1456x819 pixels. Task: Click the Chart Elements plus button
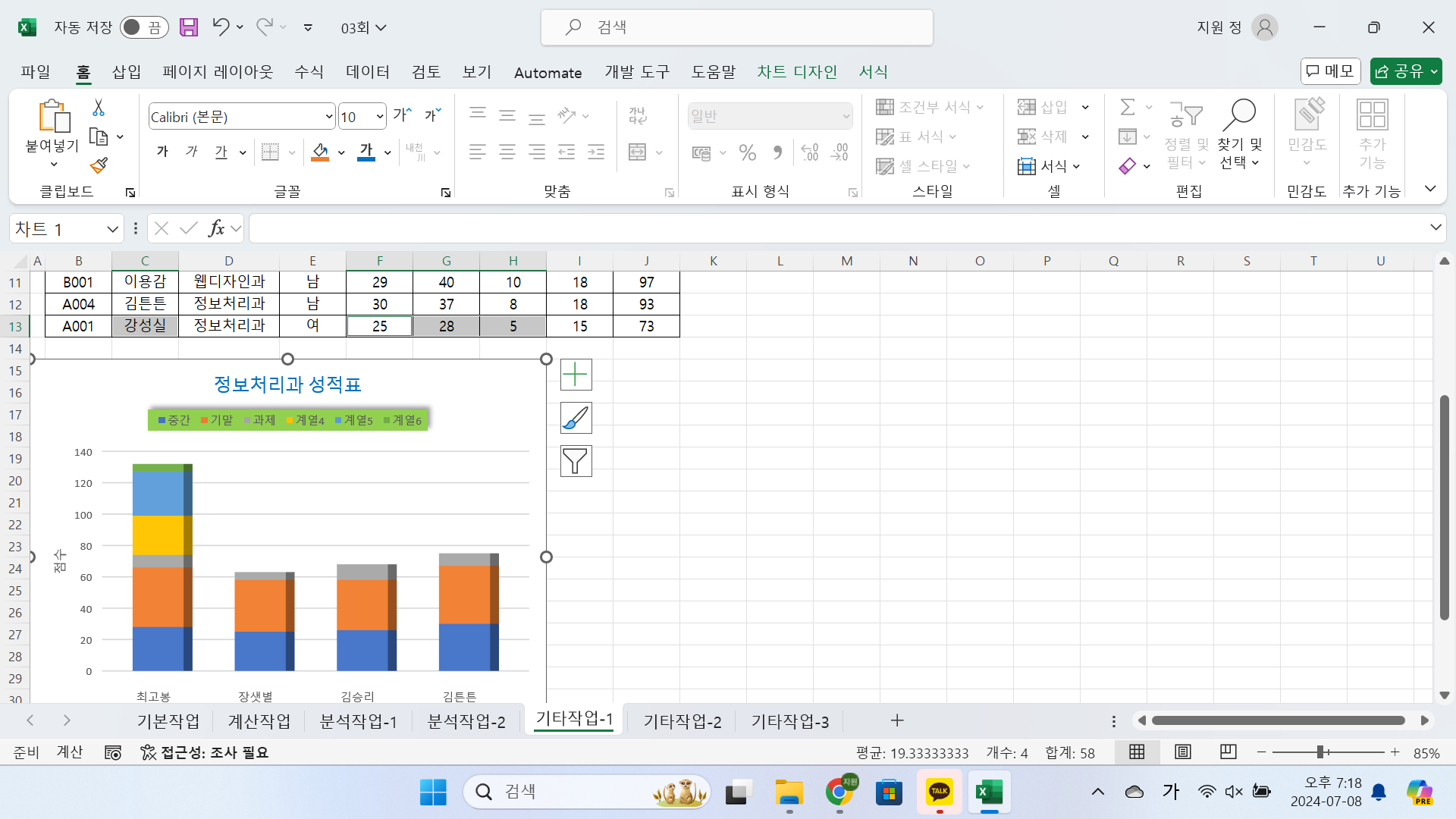point(576,375)
